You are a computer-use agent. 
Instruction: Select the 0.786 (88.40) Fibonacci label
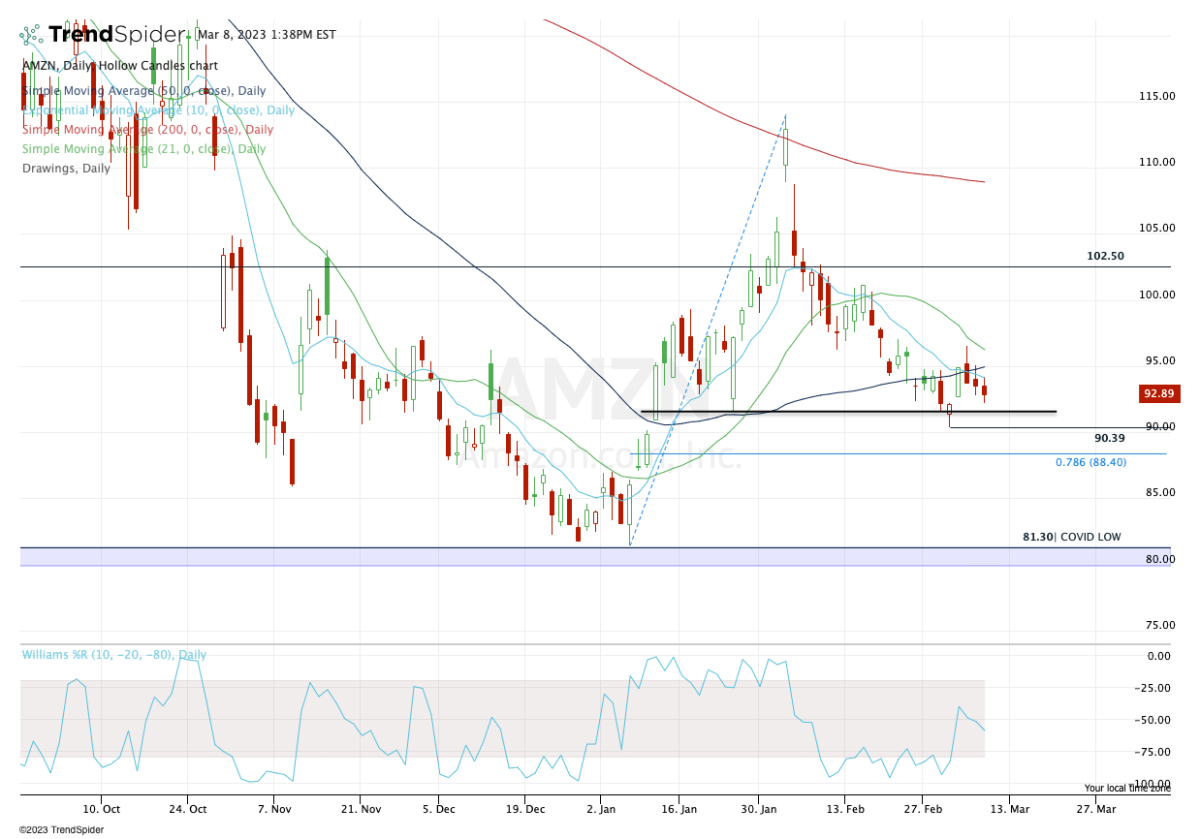click(x=1090, y=462)
